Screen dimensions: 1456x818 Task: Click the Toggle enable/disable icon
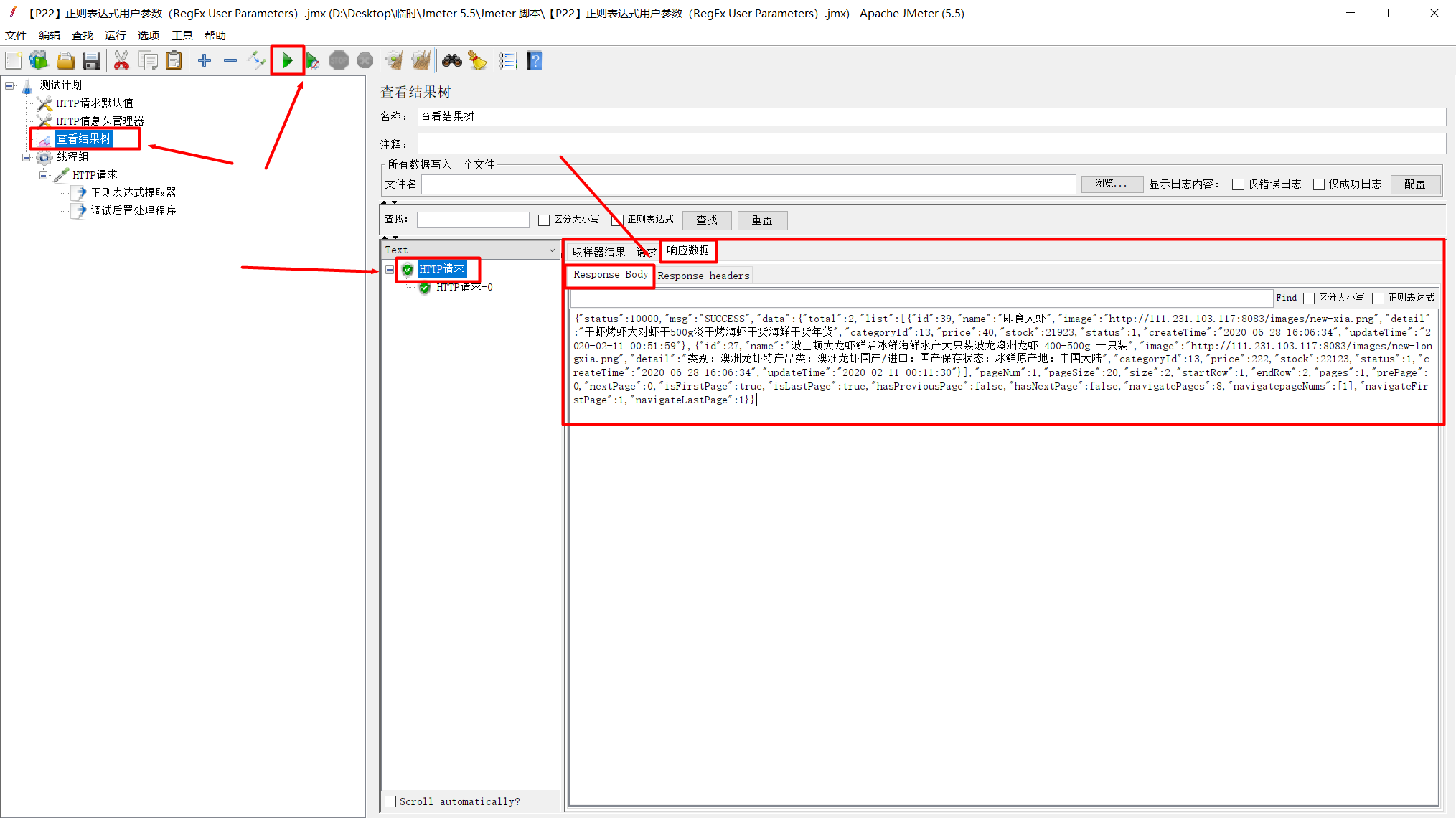[256, 61]
